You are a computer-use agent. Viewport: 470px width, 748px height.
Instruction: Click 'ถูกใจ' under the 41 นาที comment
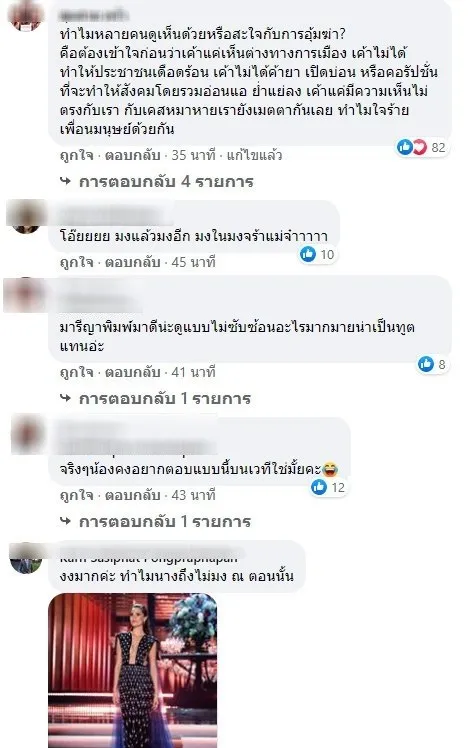[x=76, y=372]
